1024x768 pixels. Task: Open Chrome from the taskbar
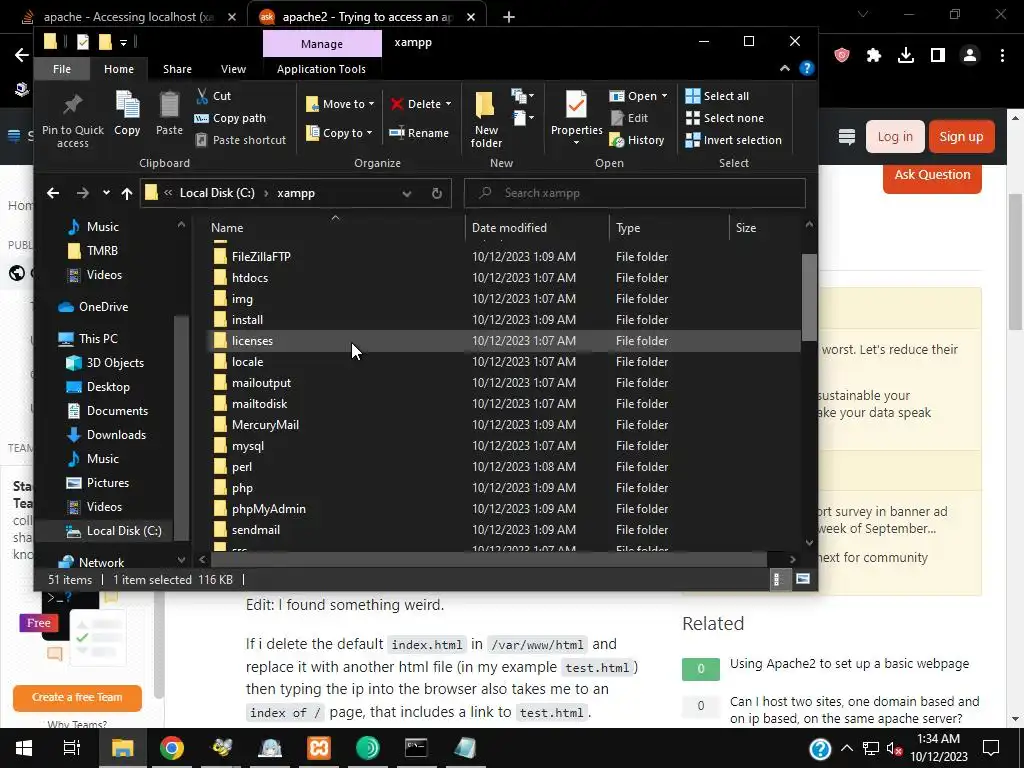click(x=172, y=748)
